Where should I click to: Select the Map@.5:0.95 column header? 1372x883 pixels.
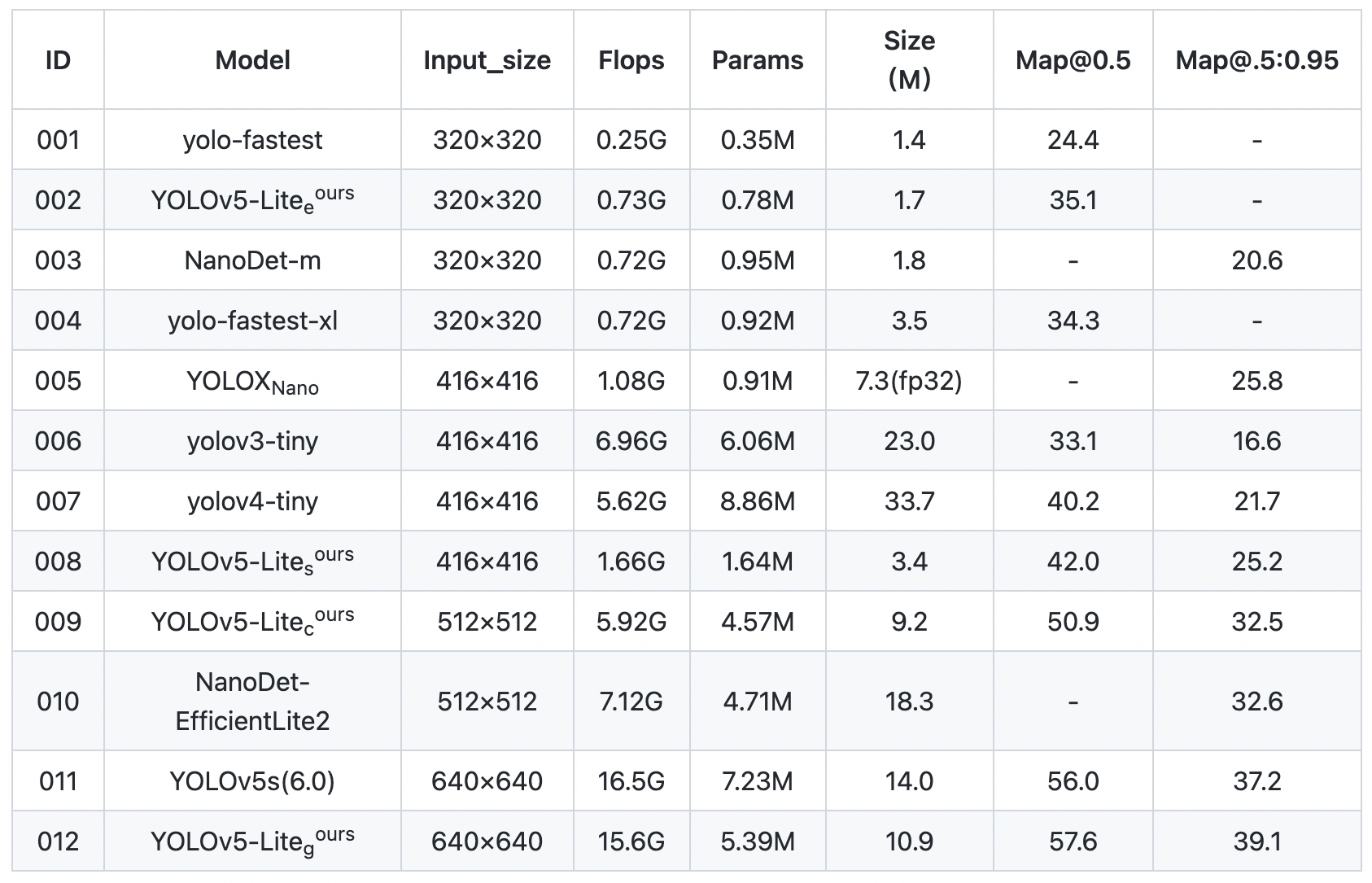(x=1256, y=60)
